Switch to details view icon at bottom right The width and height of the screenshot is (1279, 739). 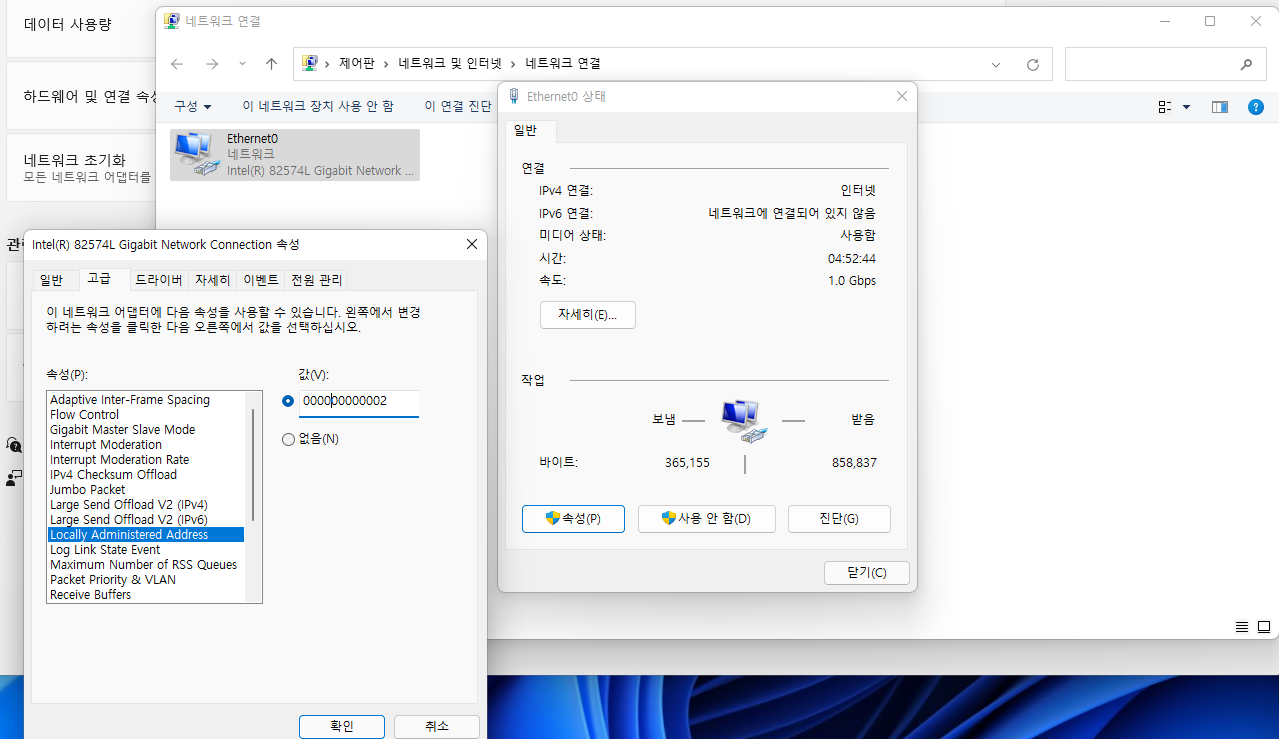coord(1242,627)
